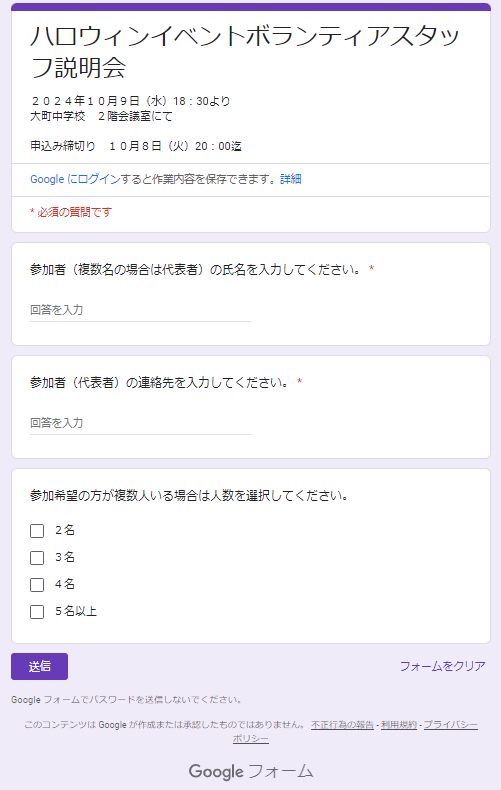Click the 申込み締切り deadline line
This screenshot has height=790, width=501.
pos(136,146)
